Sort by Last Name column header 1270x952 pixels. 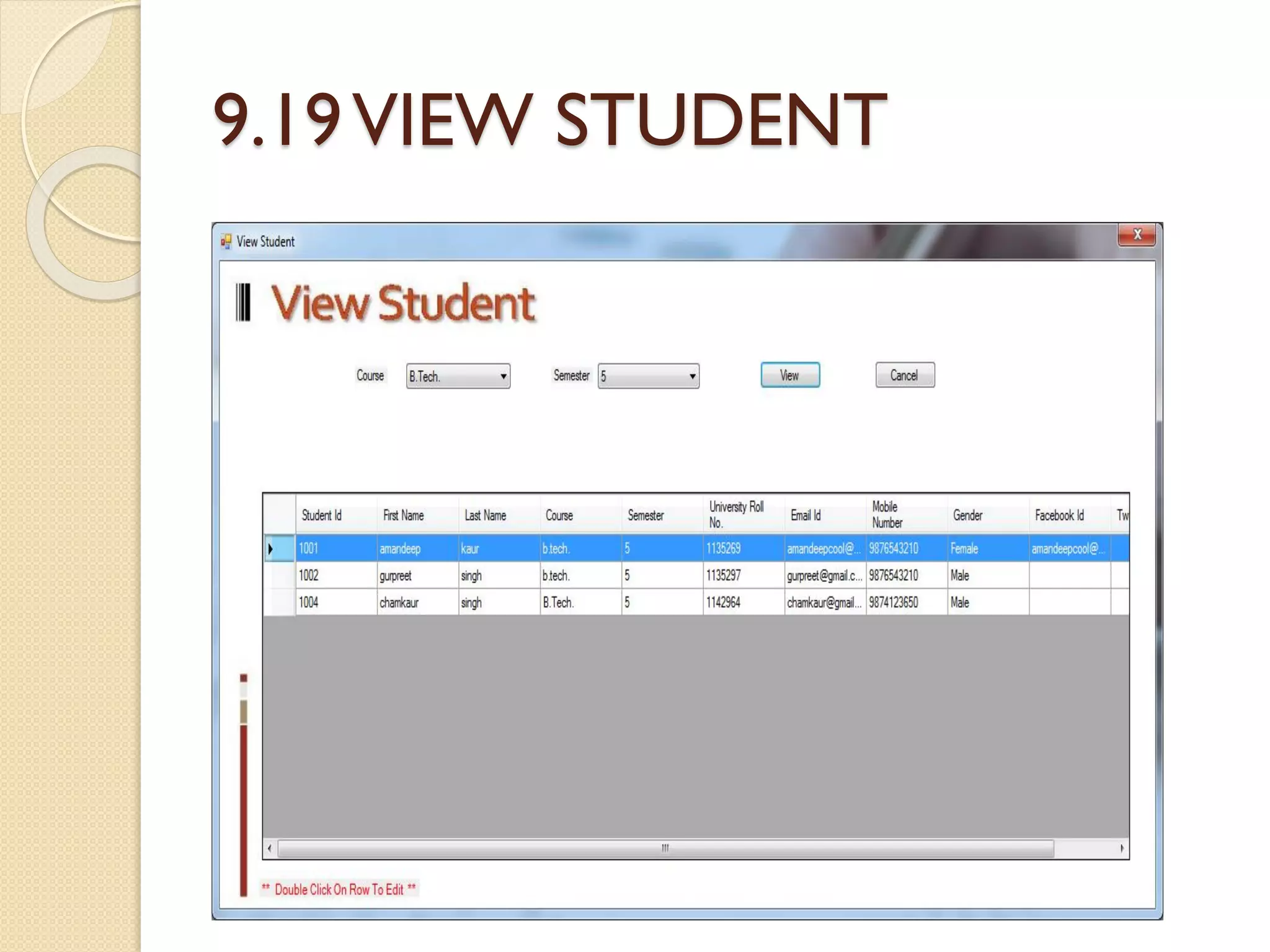(x=499, y=514)
